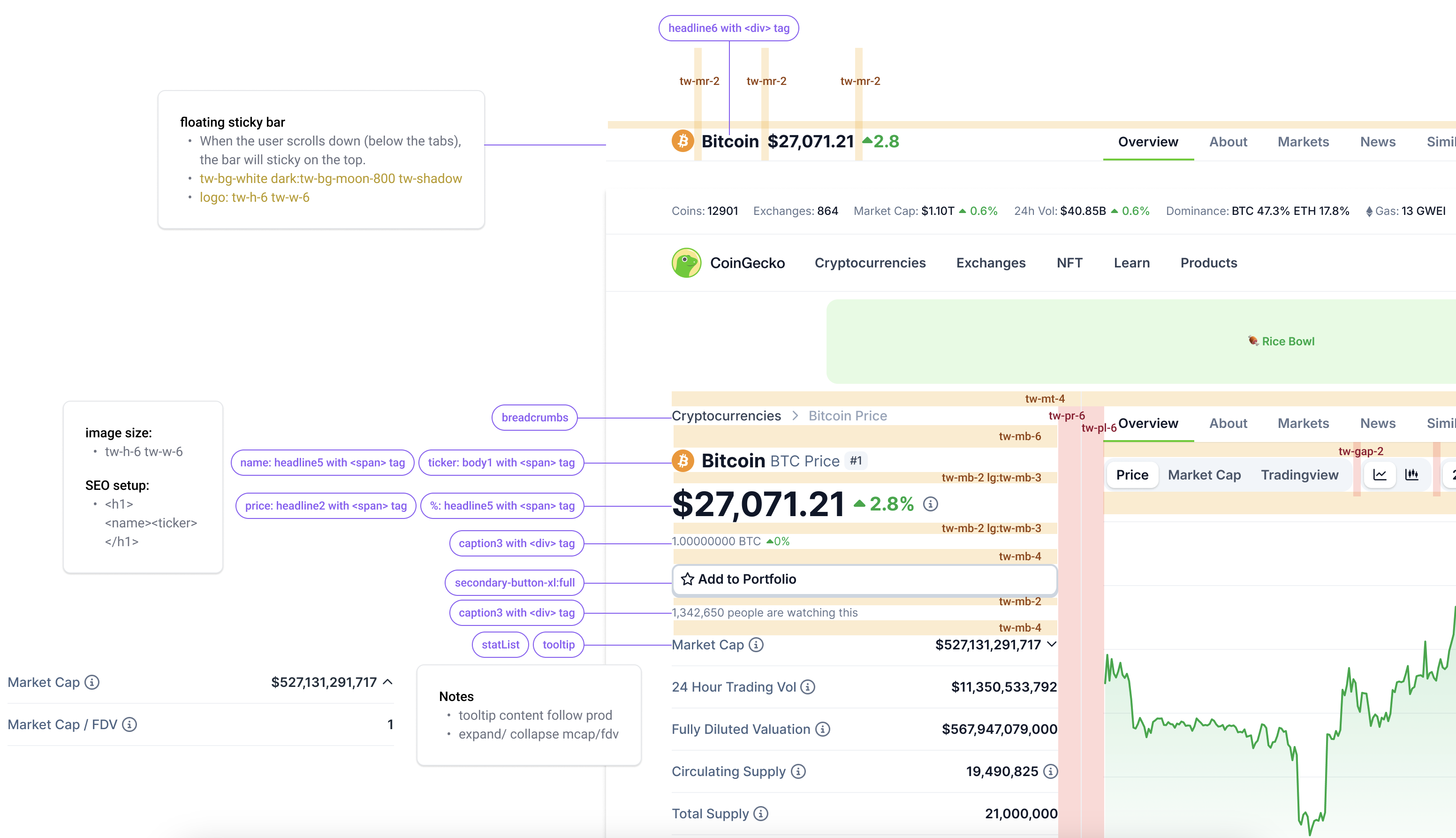Open the Total Supply info icon
This screenshot has width=1456, height=838.
coord(760,813)
